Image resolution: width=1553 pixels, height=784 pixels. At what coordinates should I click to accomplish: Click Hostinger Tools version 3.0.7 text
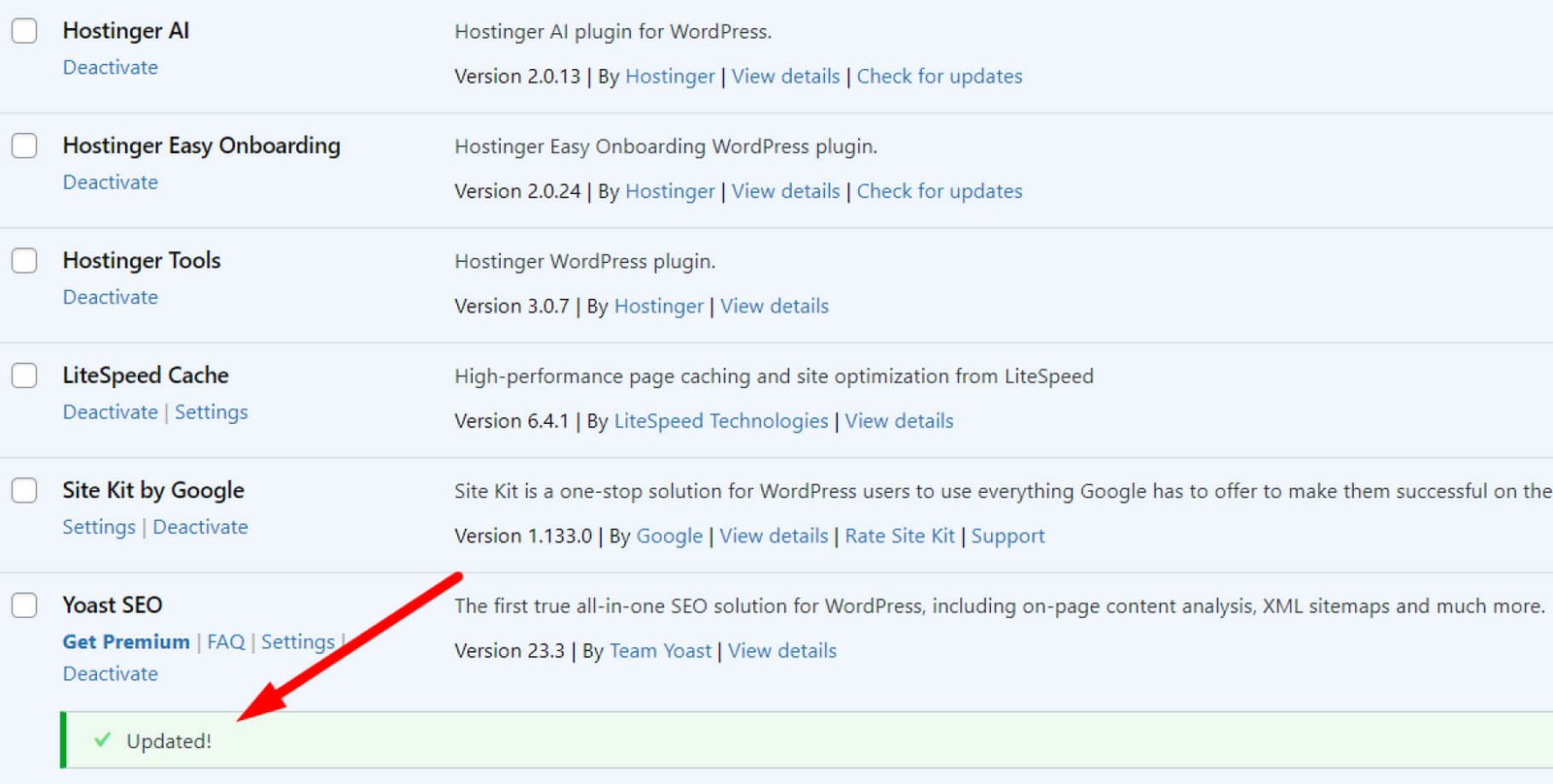point(512,307)
